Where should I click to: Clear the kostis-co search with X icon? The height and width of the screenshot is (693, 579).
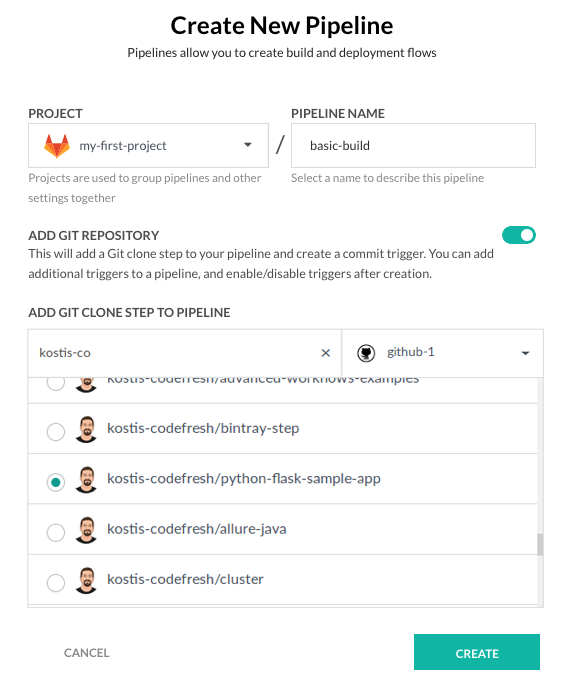click(x=326, y=353)
